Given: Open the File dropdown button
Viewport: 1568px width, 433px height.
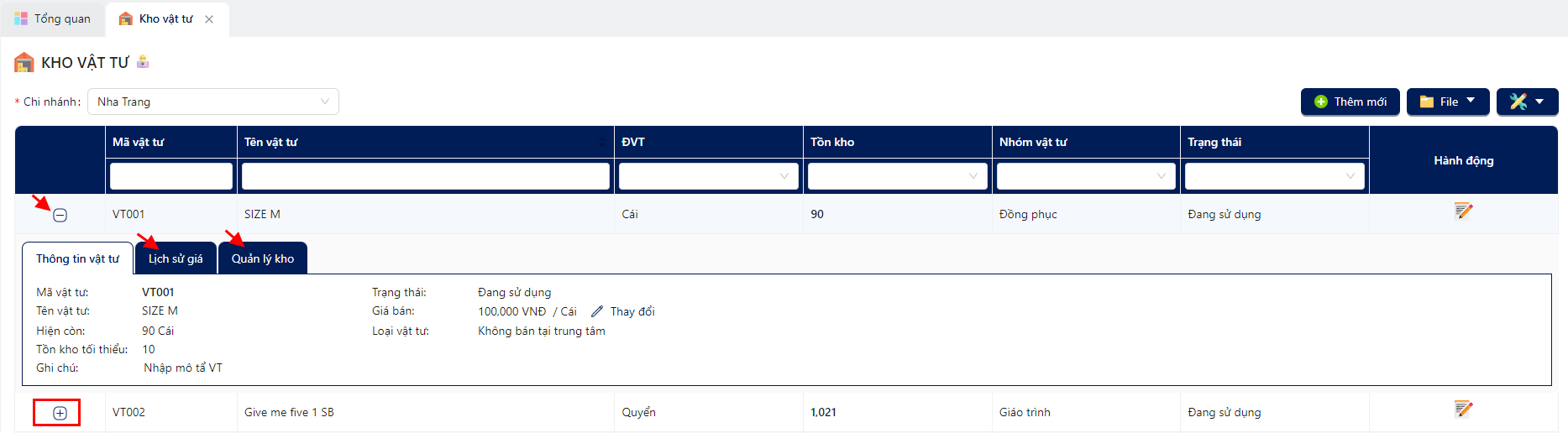Looking at the screenshot, I should click(1448, 102).
